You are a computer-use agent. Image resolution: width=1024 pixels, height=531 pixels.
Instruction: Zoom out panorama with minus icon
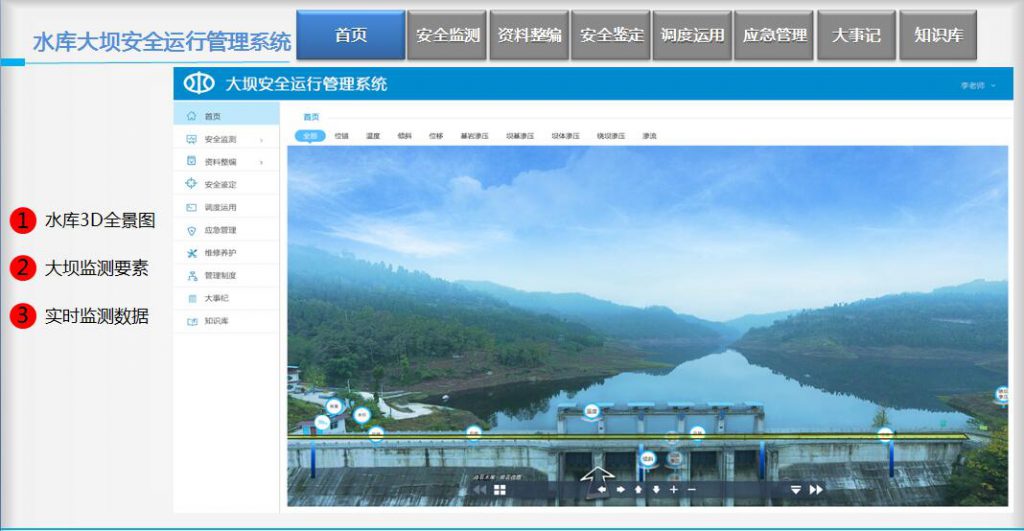click(x=691, y=490)
